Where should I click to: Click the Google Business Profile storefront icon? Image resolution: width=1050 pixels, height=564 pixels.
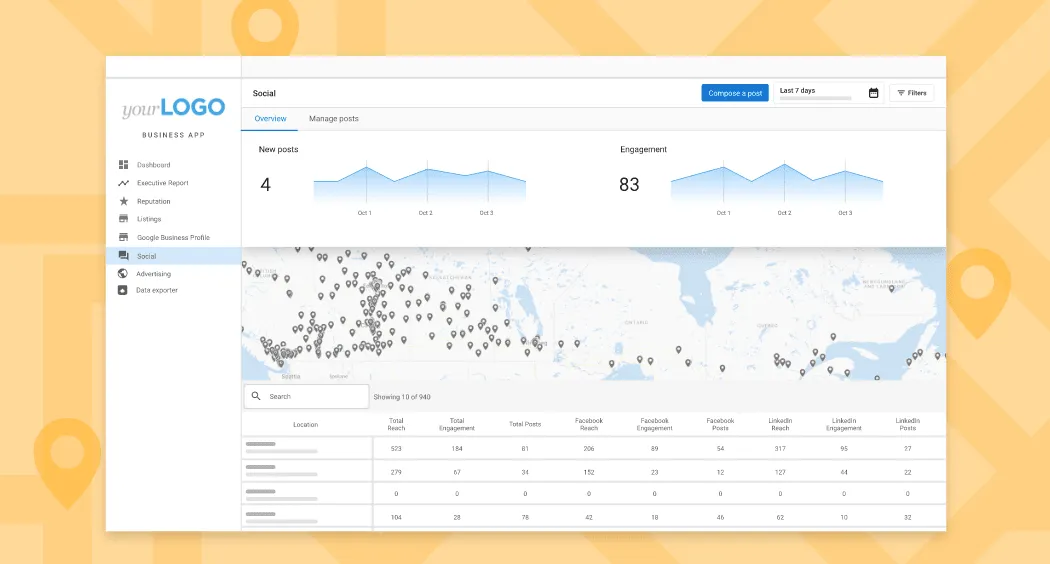point(123,238)
